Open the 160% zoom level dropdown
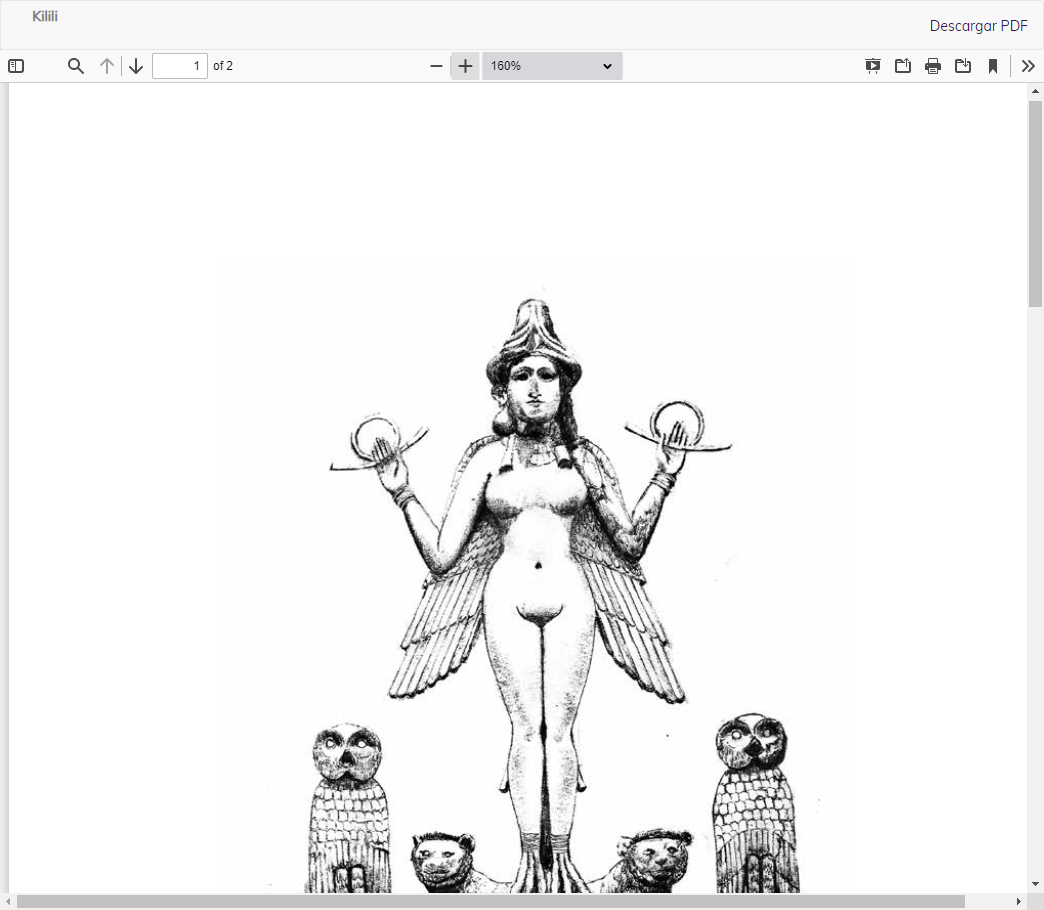 [552, 66]
